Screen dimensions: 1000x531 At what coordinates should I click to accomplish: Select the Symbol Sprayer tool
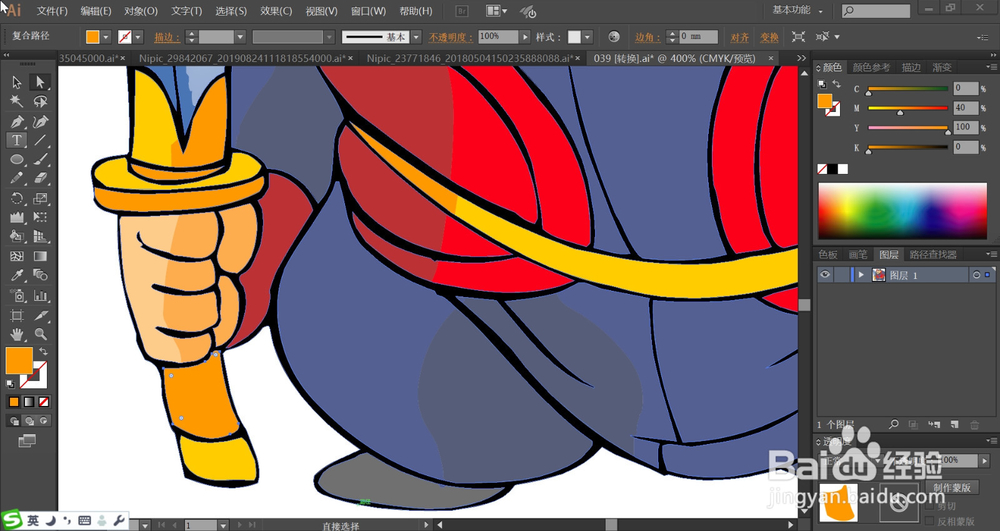tap(17, 295)
